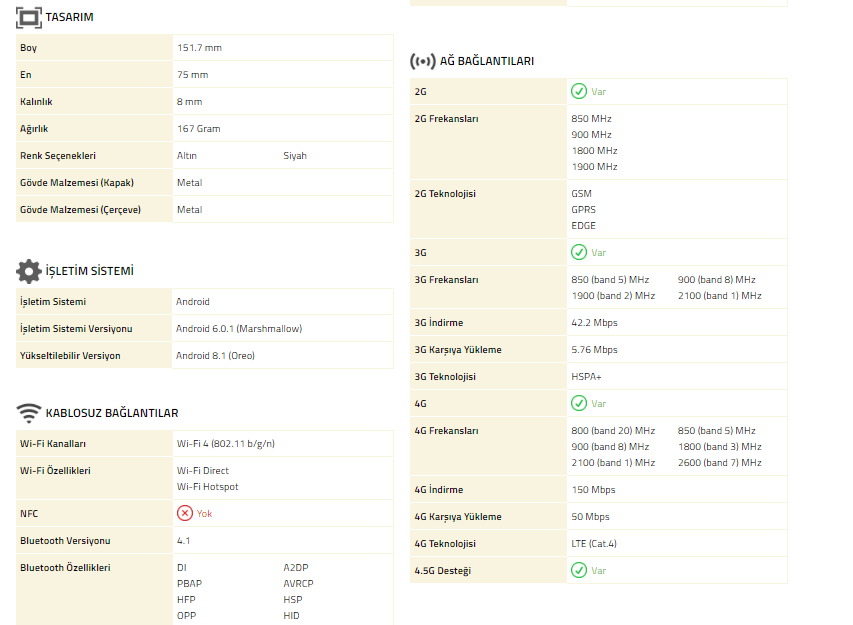Click the weight value 167 Gram

tap(199, 129)
